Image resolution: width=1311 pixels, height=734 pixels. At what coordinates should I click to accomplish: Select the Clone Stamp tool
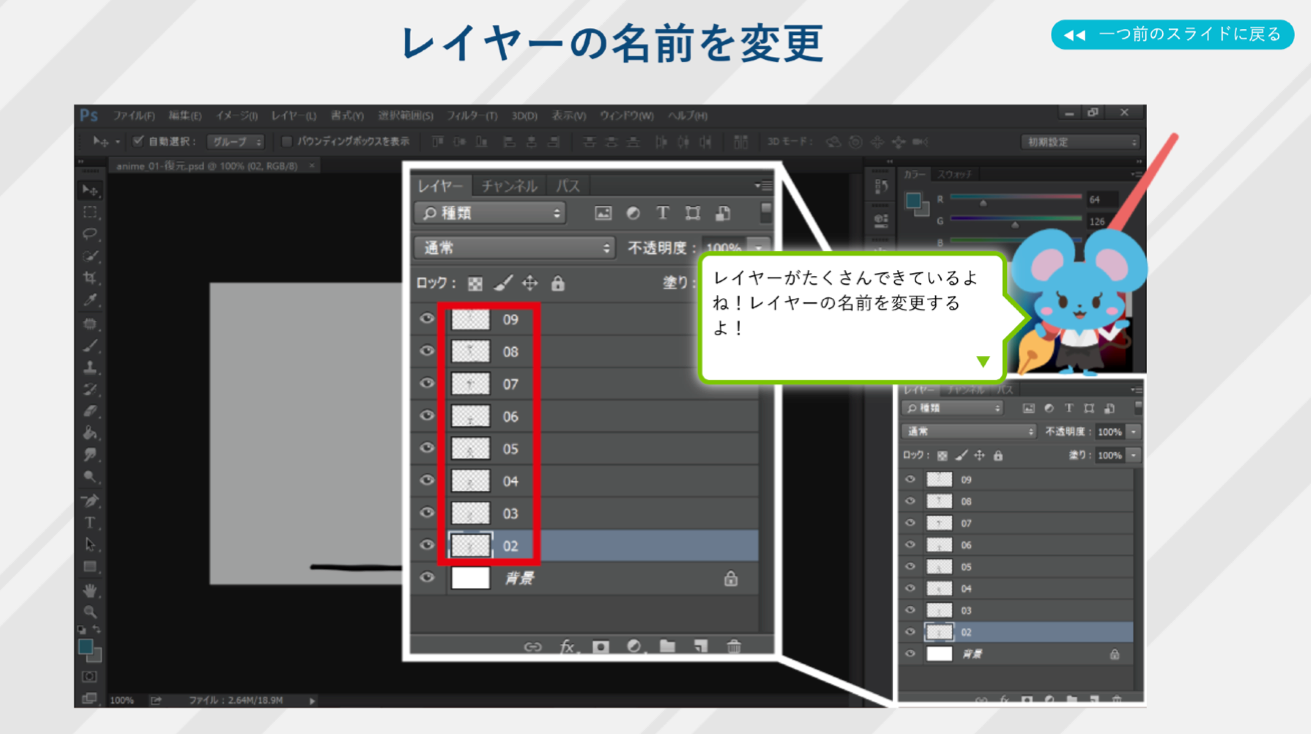click(x=90, y=367)
